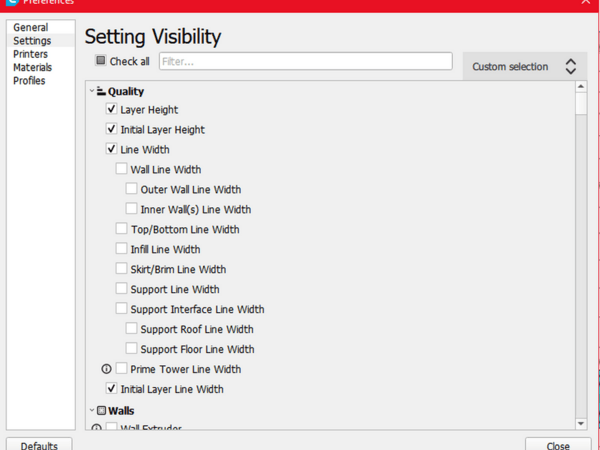Click the Walls category icon
The height and width of the screenshot is (450, 600).
[x=101, y=411]
